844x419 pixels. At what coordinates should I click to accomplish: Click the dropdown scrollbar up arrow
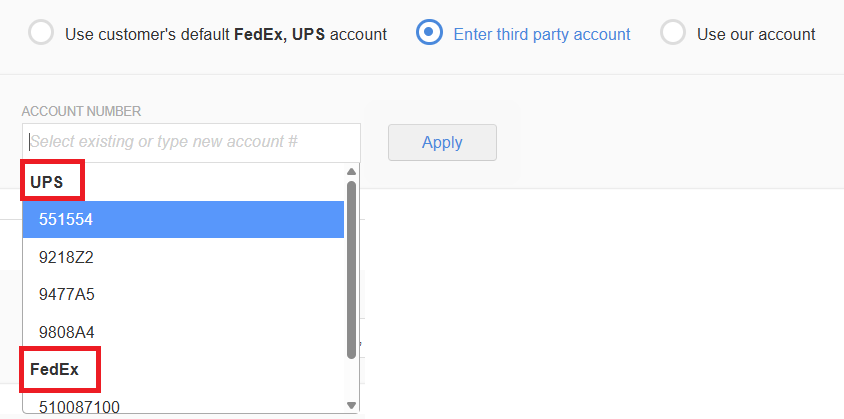[x=351, y=171]
